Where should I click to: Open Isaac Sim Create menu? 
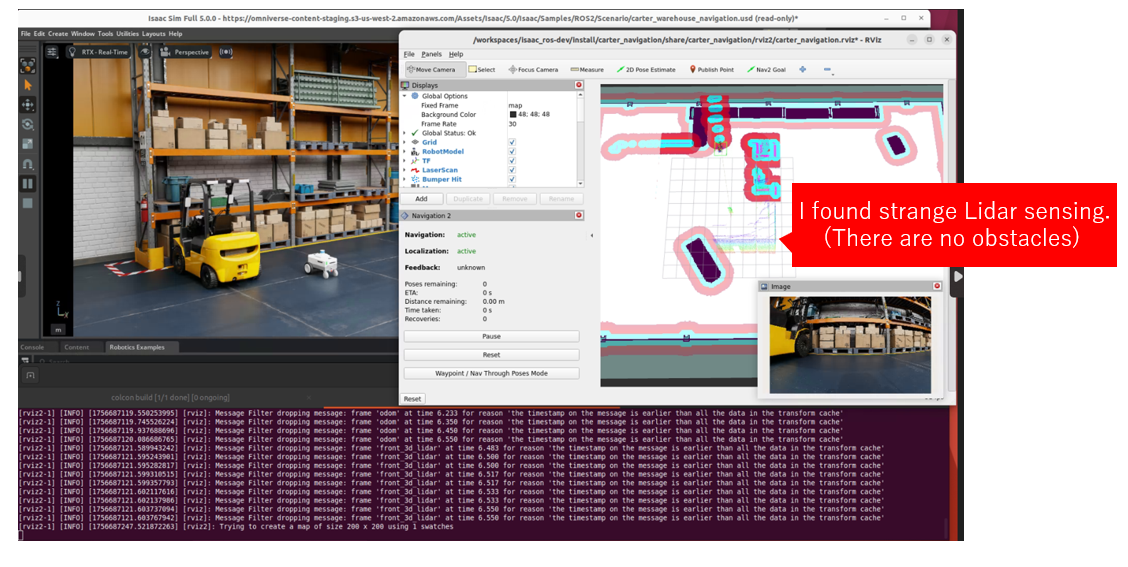click(x=58, y=34)
